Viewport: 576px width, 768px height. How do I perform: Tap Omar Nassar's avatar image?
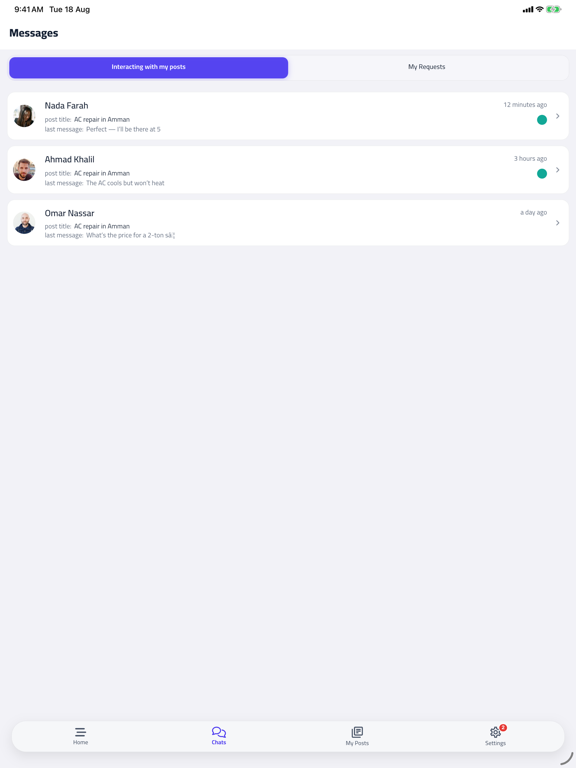24,223
